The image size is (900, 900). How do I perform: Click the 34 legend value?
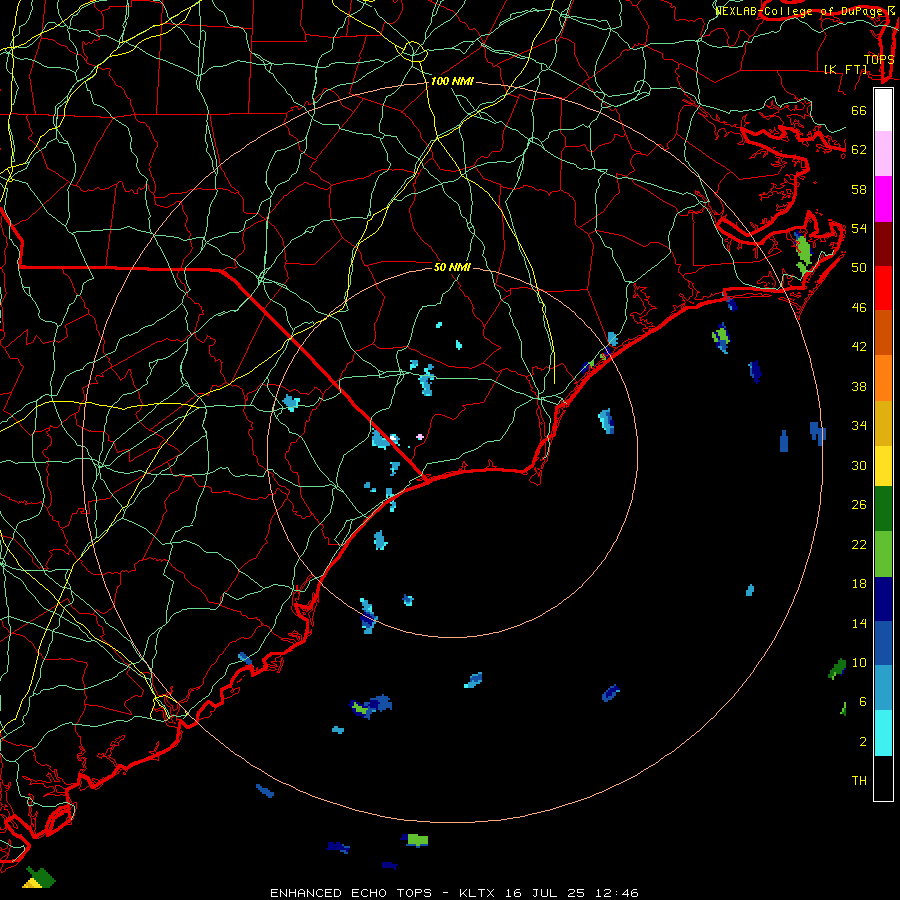[x=859, y=426]
